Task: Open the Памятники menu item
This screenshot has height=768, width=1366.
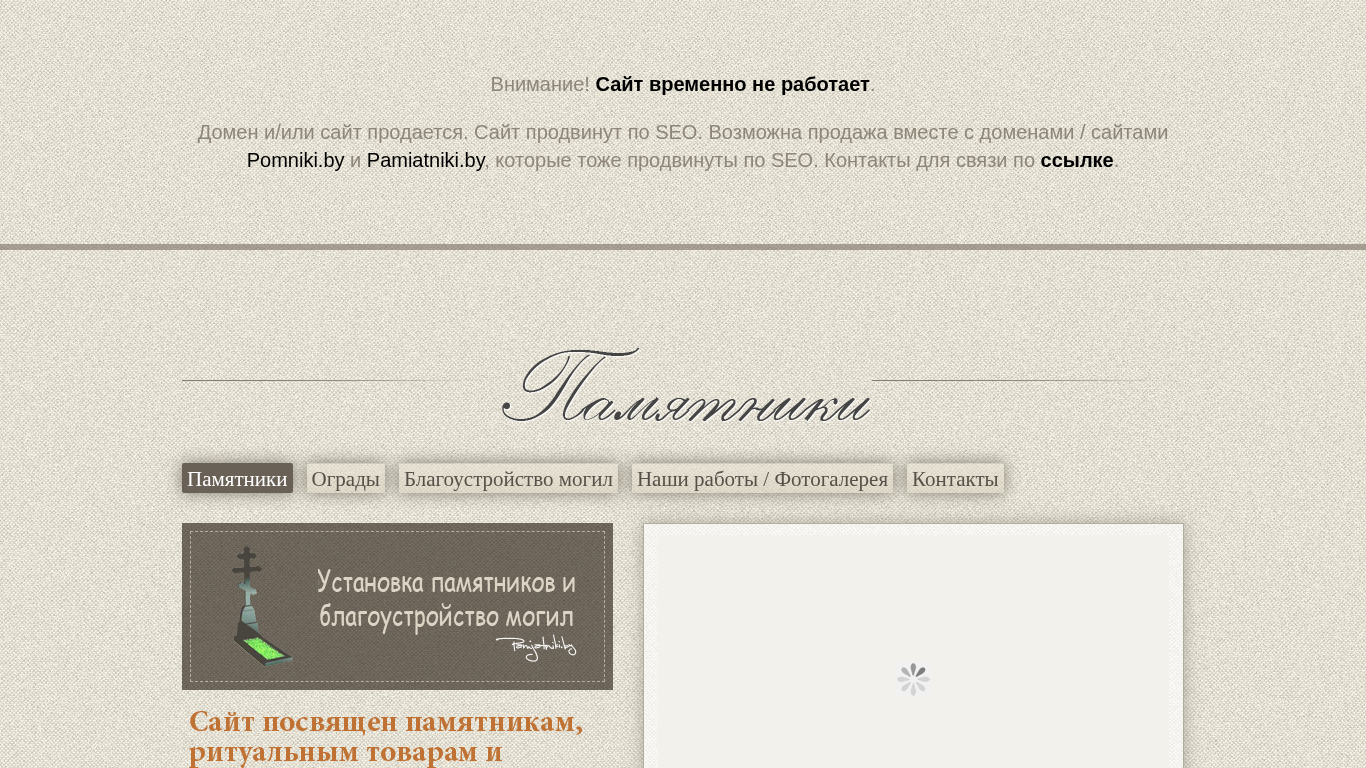Action: [237, 479]
